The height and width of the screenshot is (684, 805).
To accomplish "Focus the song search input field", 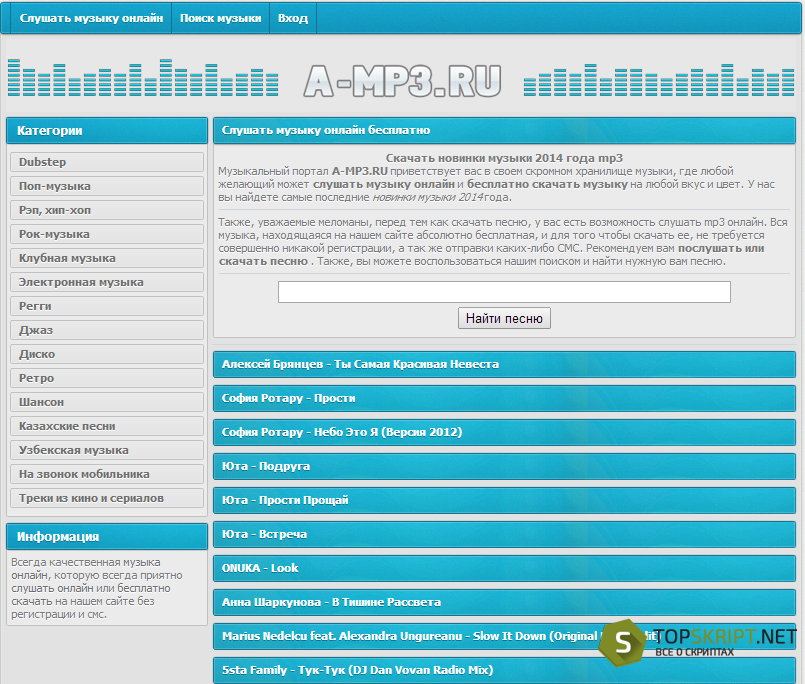I will [x=504, y=292].
